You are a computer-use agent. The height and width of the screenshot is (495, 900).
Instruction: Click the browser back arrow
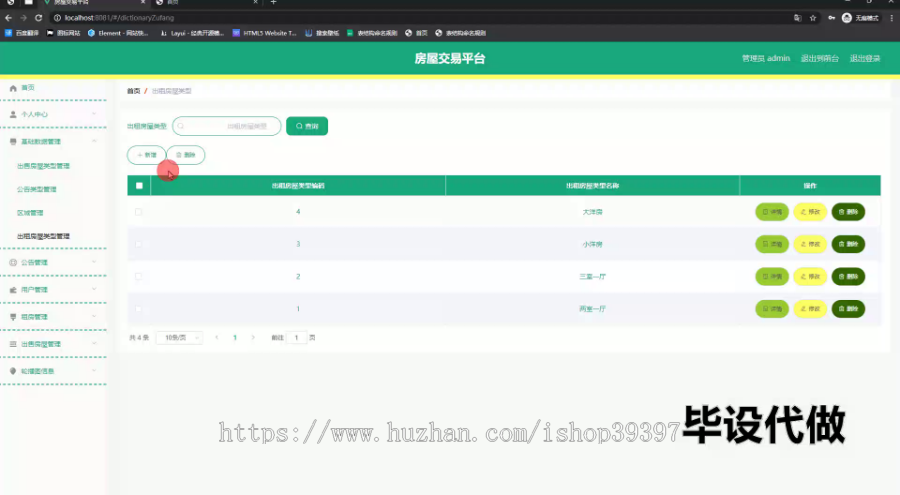point(8,18)
